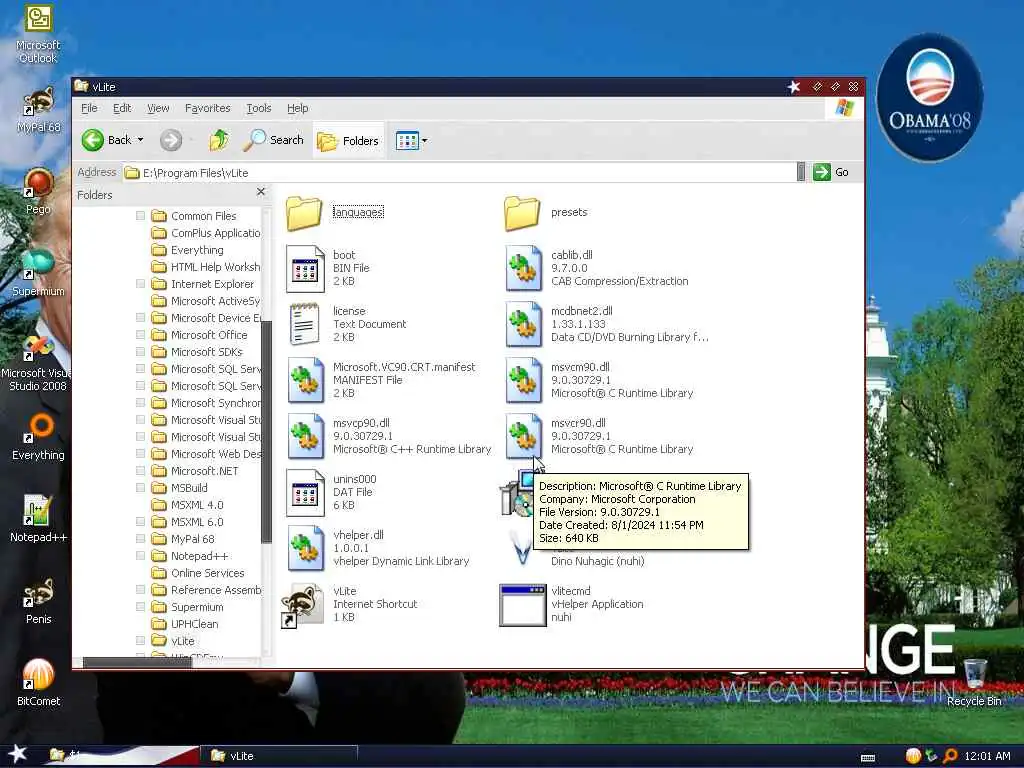Select the presets folder icon
Viewport: 1024px width, 768px height.
522,213
